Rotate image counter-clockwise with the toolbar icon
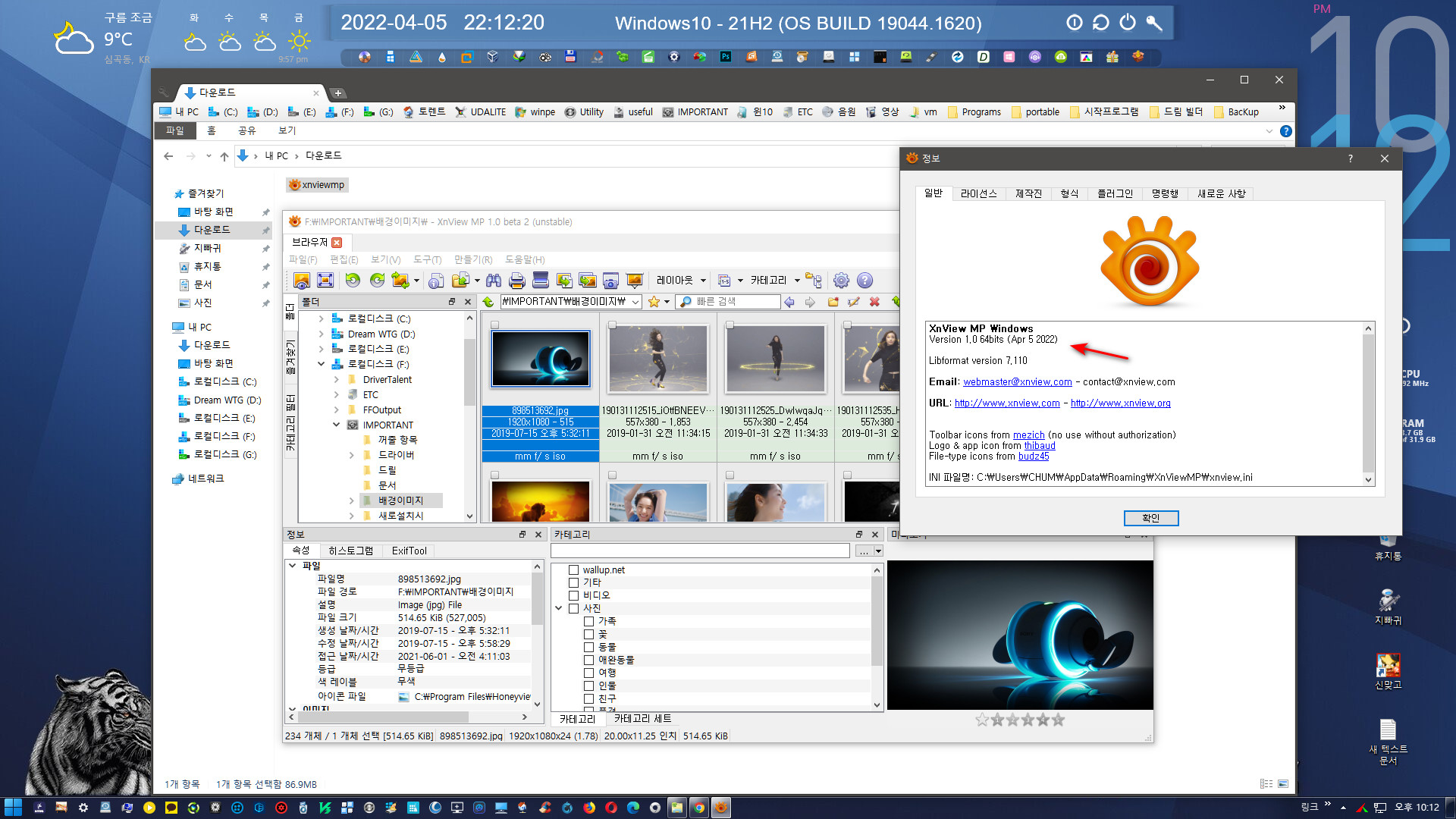The height and width of the screenshot is (819, 1456). [353, 281]
